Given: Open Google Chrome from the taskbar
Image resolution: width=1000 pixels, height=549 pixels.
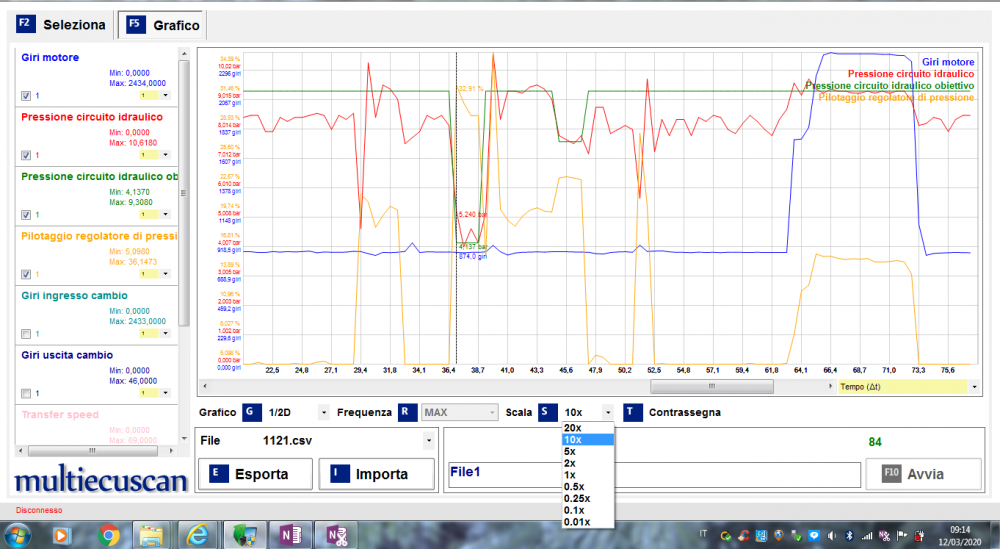Looking at the screenshot, I should pyautogui.click(x=109, y=536).
